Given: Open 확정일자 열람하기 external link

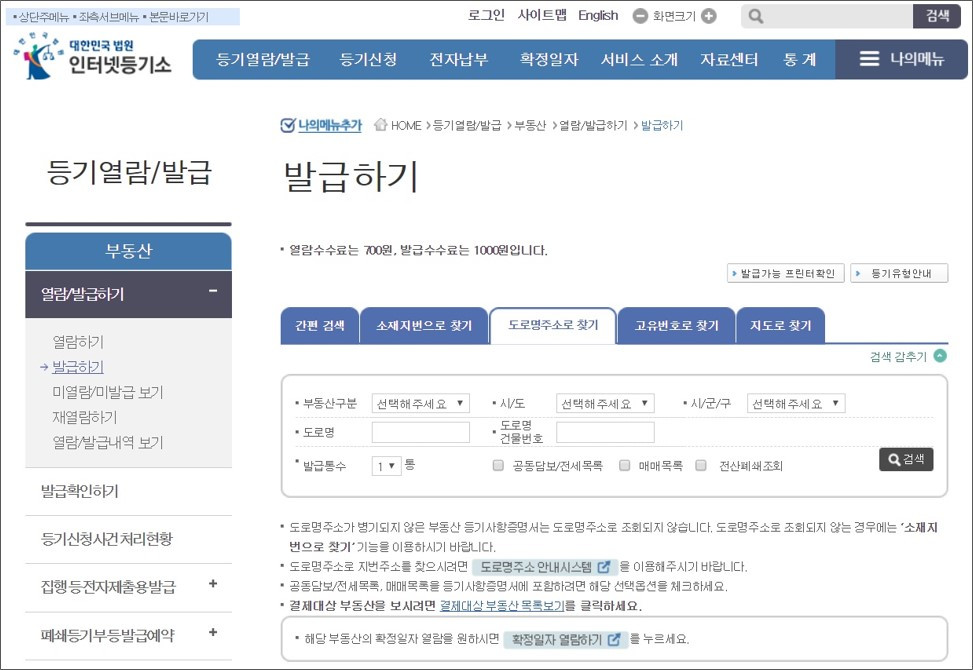Looking at the screenshot, I should [565, 639].
